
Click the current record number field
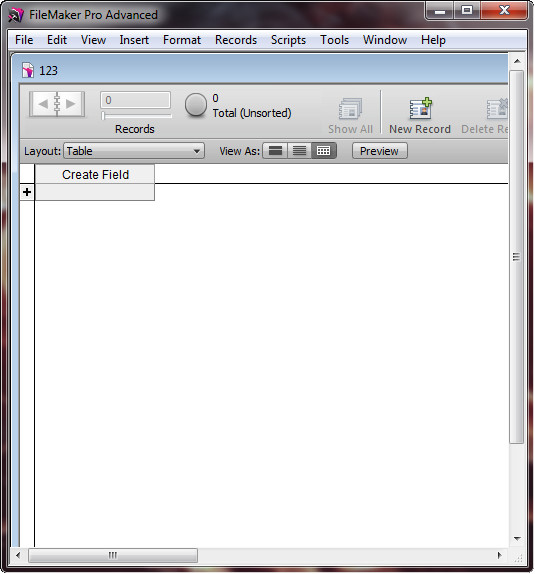(x=135, y=100)
